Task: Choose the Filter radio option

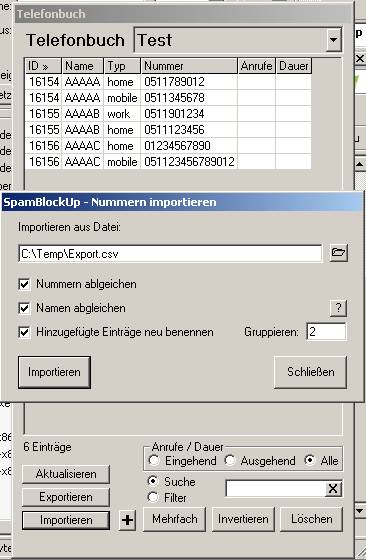Action: 153,497
